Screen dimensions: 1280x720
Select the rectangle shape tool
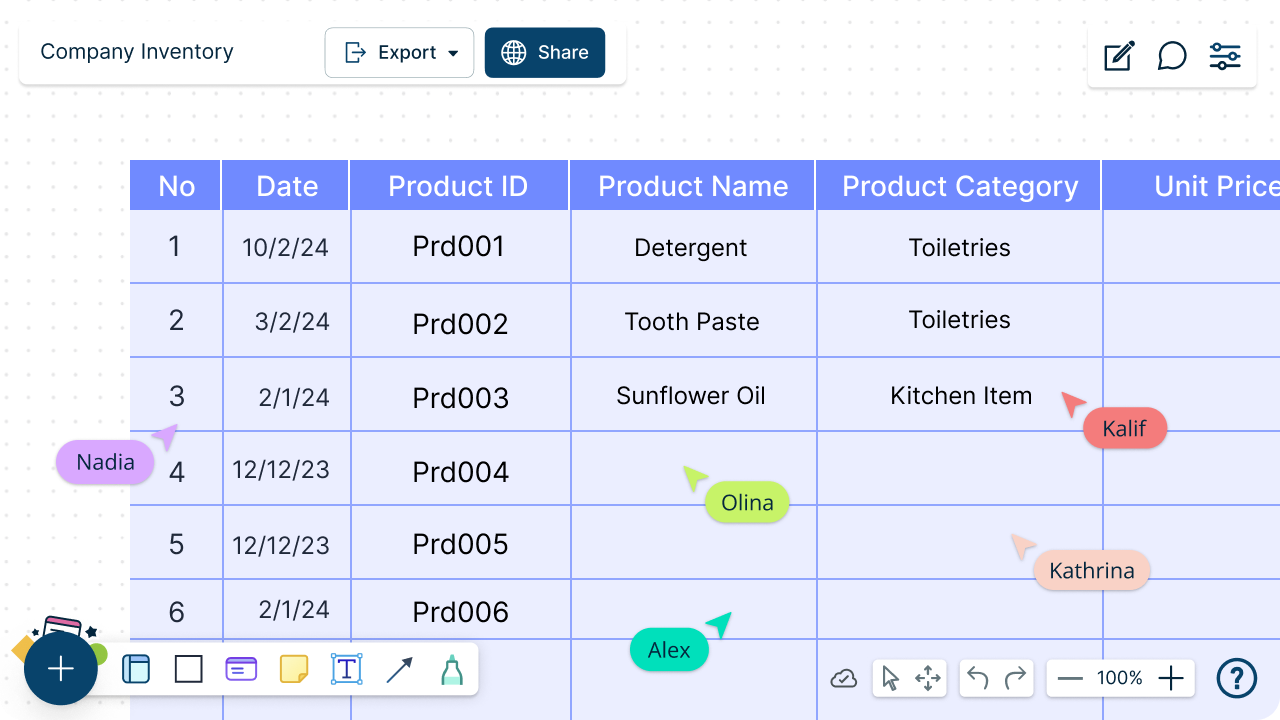click(189, 669)
